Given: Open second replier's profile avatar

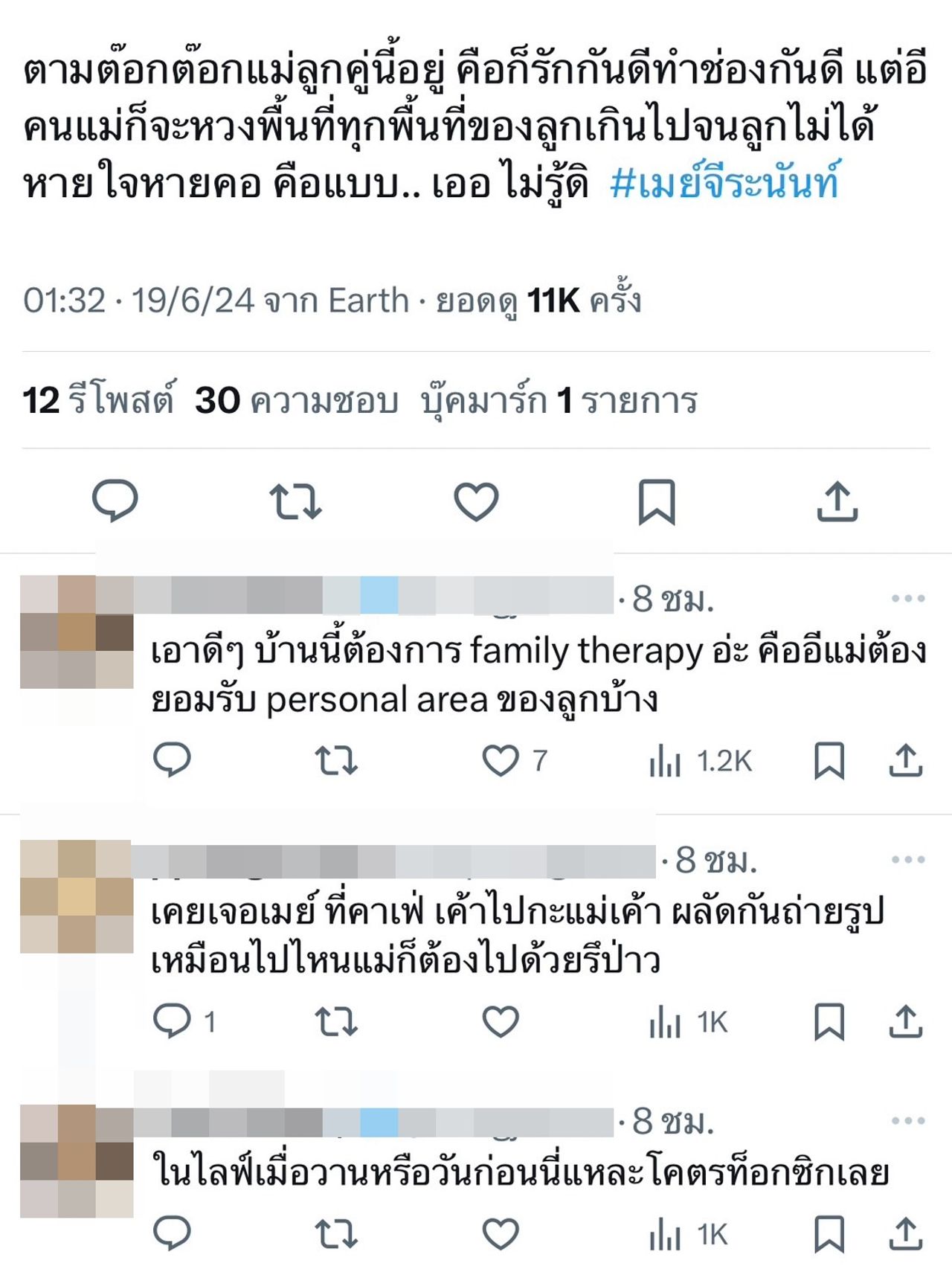Looking at the screenshot, I should click(77, 896).
